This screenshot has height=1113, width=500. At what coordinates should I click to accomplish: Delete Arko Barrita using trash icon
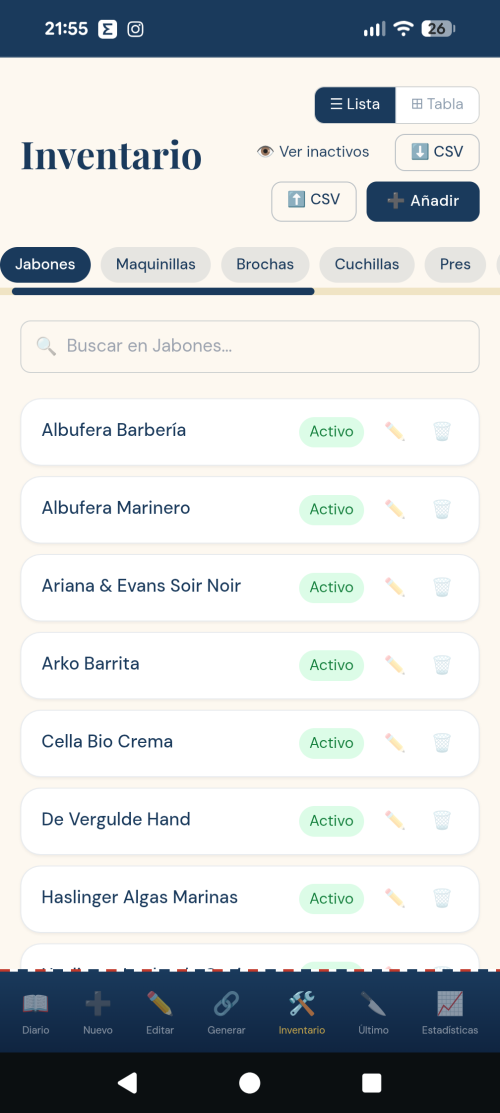(442, 665)
